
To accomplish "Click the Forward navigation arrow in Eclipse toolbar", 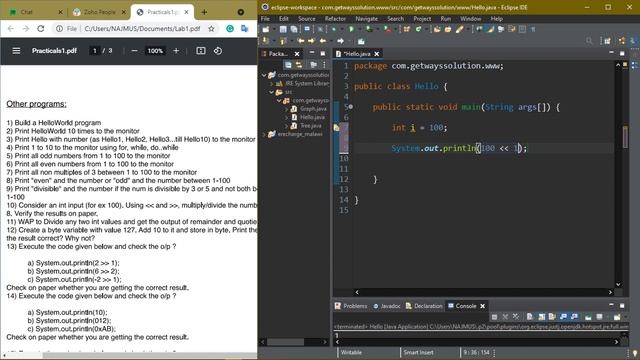I will [x=340, y=41].
